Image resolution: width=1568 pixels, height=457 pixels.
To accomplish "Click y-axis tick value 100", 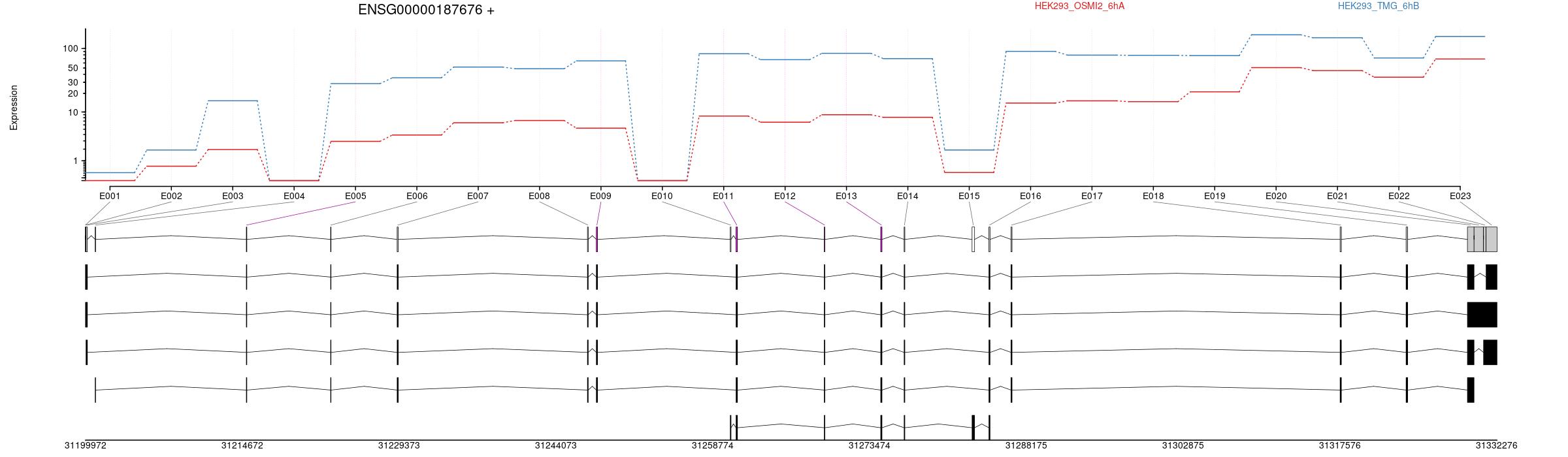I will (x=71, y=49).
